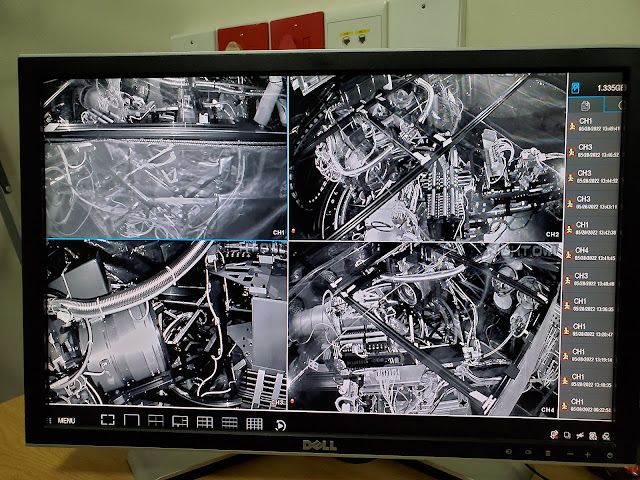The image size is (640, 480).
Task: Select the four-camera quad split layout
Action: click(x=155, y=422)
